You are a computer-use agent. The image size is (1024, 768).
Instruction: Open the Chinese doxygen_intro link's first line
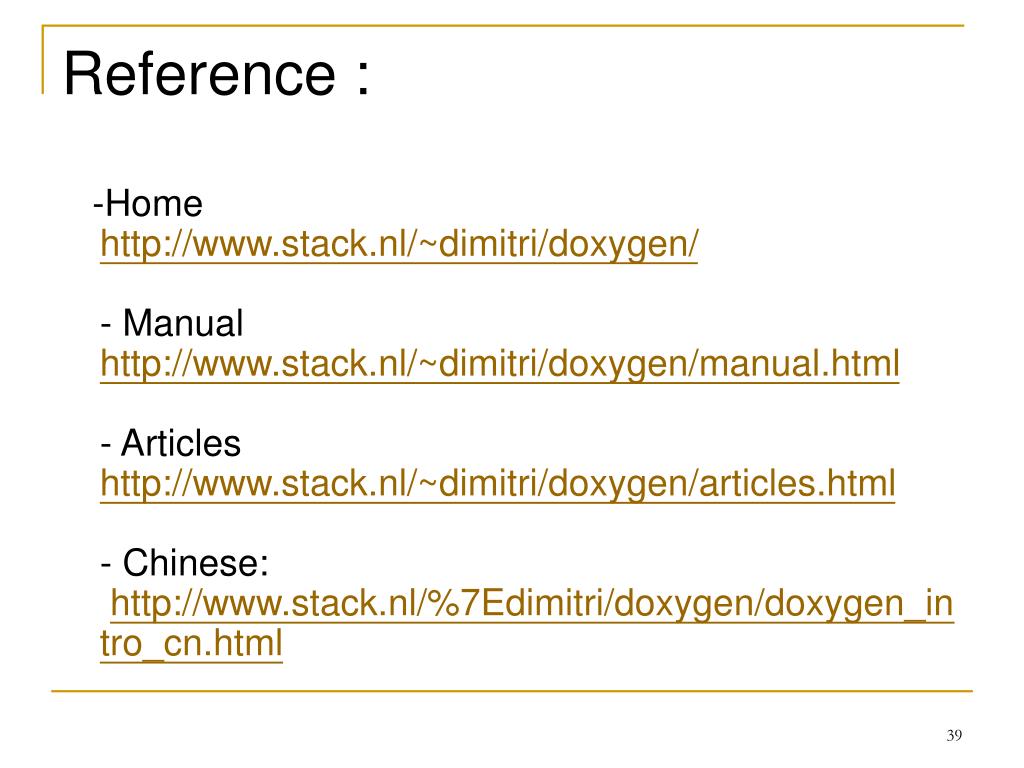coord(532,604)
